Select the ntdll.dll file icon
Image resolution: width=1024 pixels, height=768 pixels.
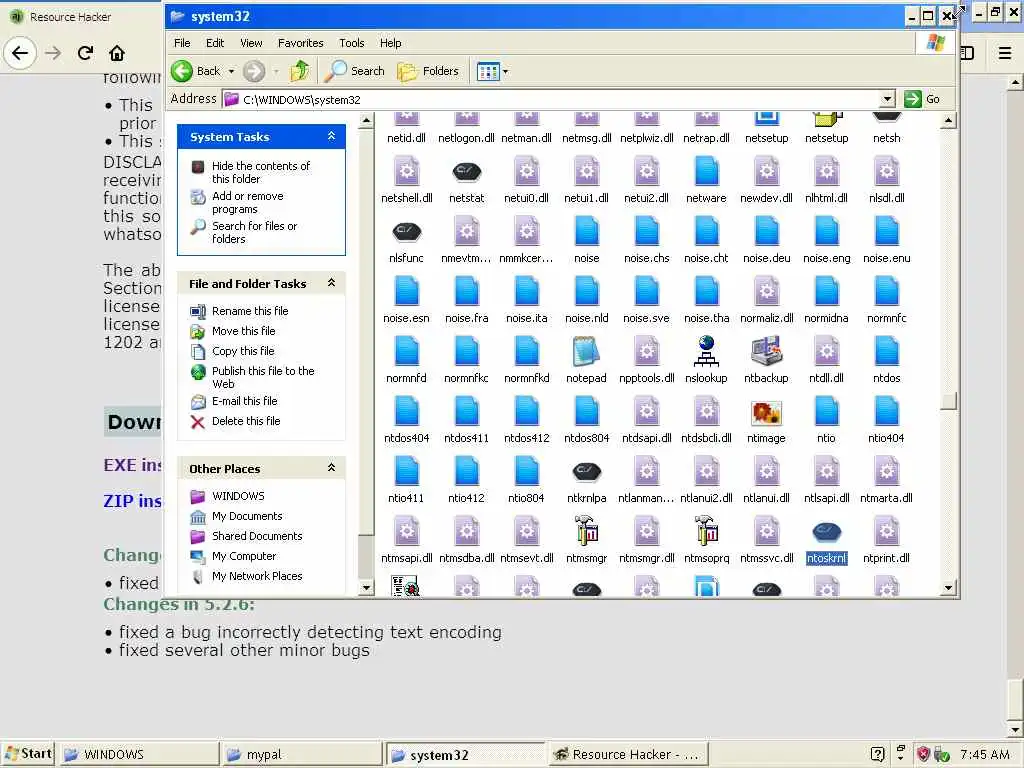pyautogui.click(x=826, y=352)
